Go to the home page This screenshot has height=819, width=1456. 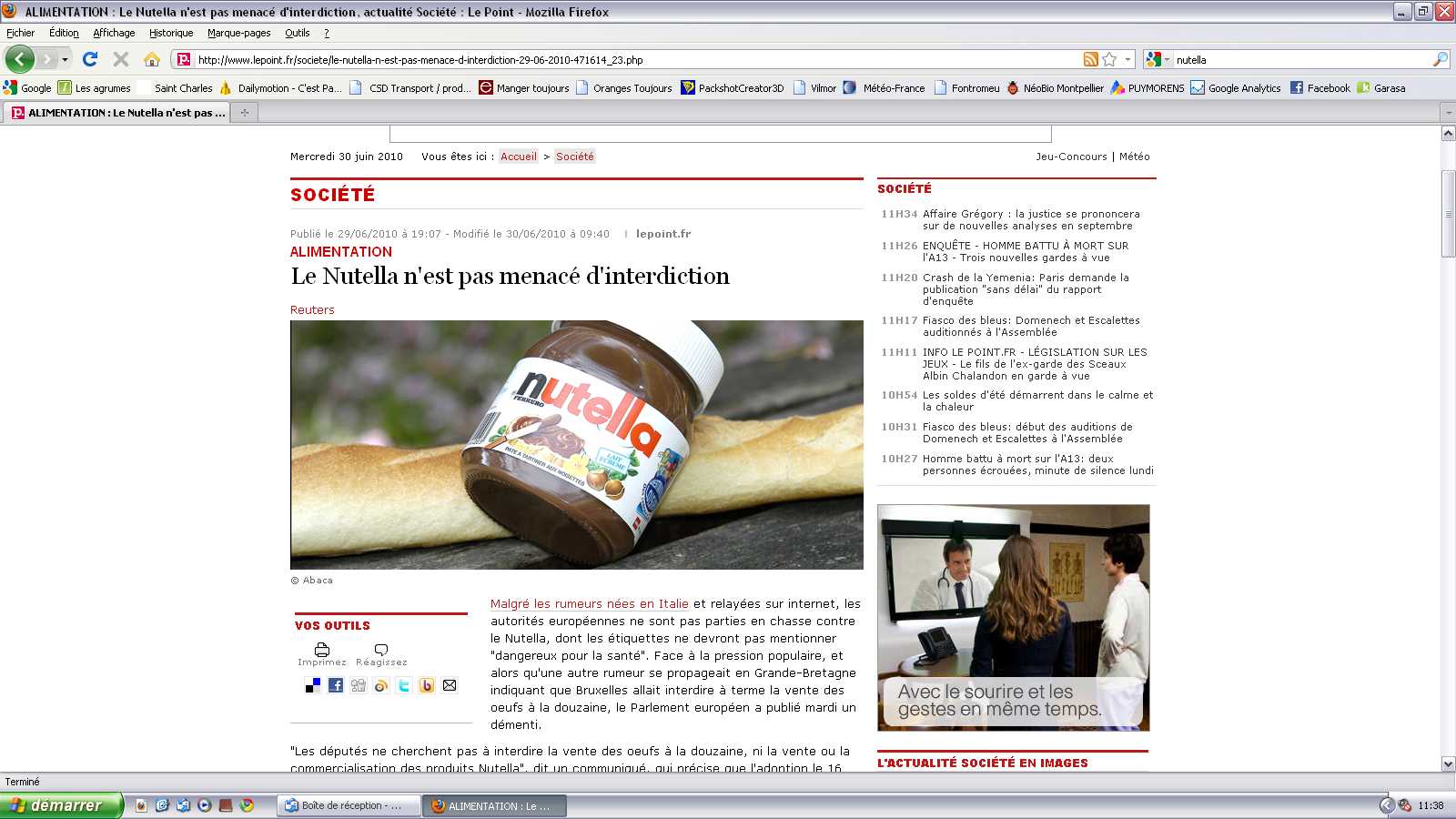pyautogui.click(x=152, y=59)
